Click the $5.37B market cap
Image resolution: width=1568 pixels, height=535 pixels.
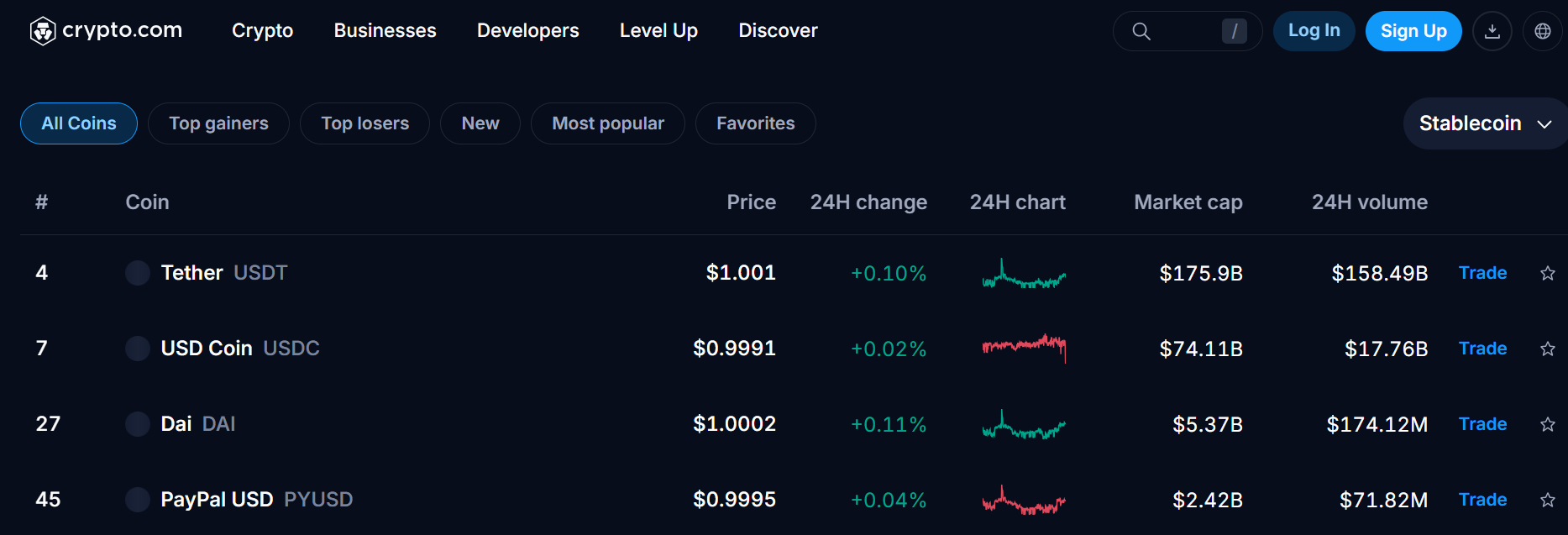(x=1208, y=425)
